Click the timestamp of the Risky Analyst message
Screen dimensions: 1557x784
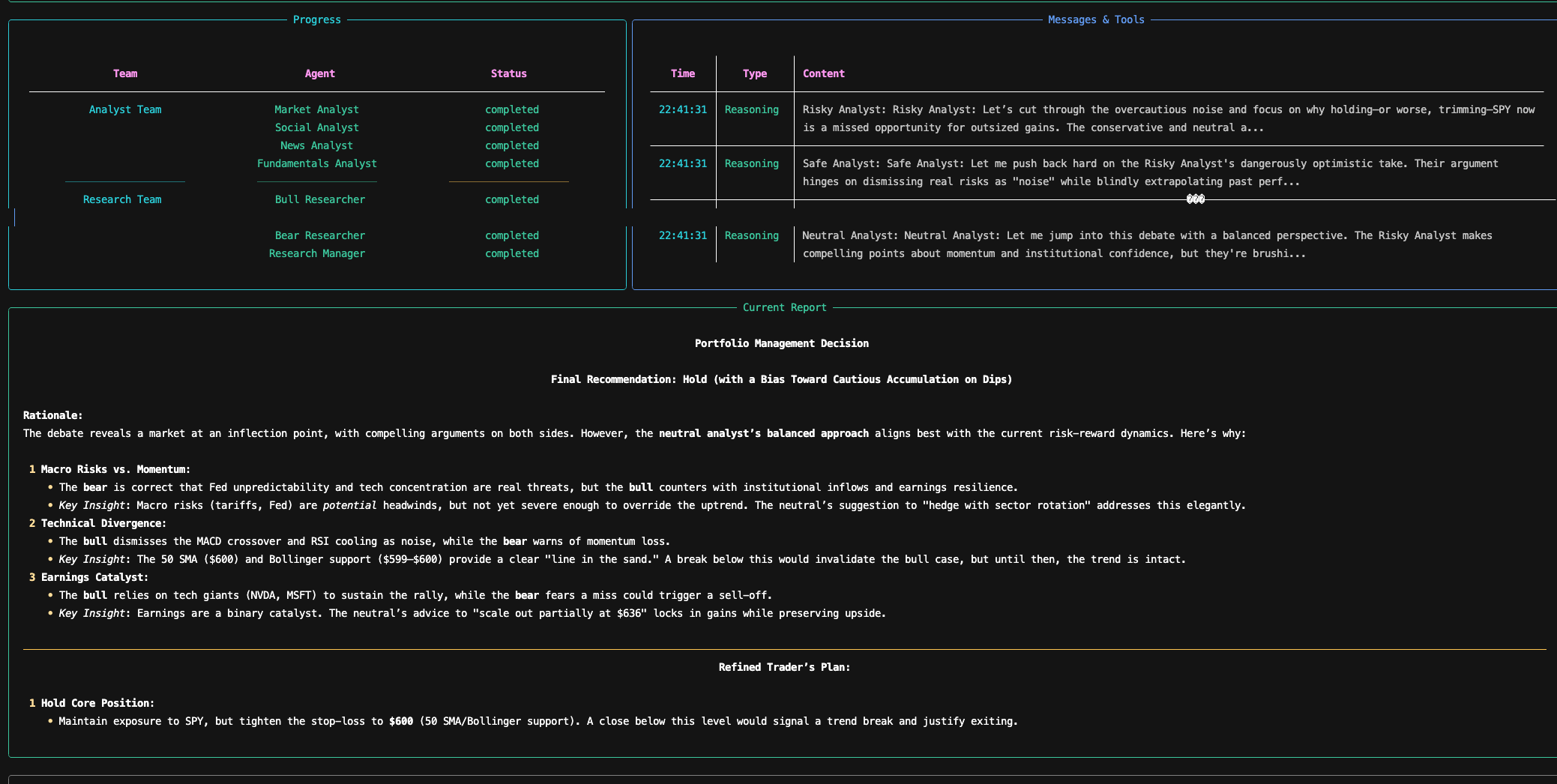click(683, 109)
